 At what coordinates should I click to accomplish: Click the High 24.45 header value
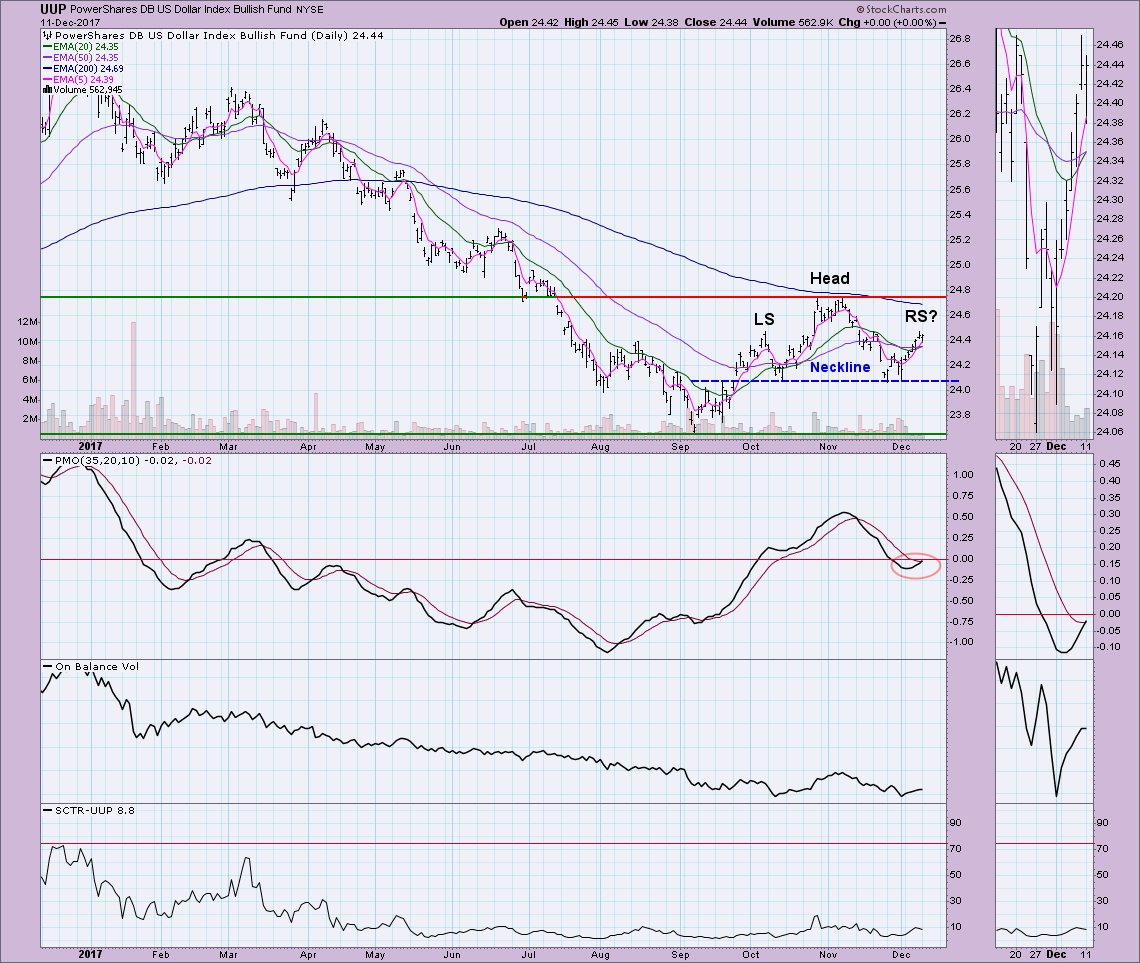pyautogui.click(x=591, y=22)
